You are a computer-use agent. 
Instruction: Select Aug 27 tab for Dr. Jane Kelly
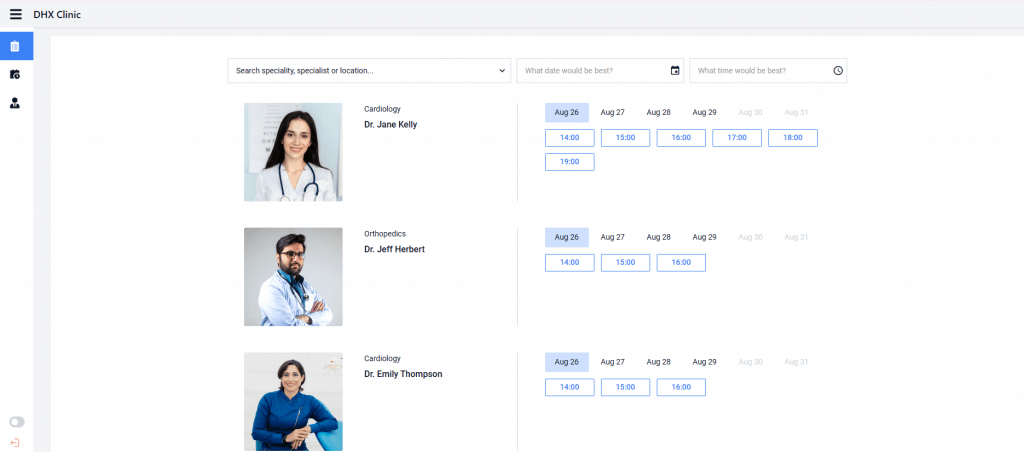613,112
